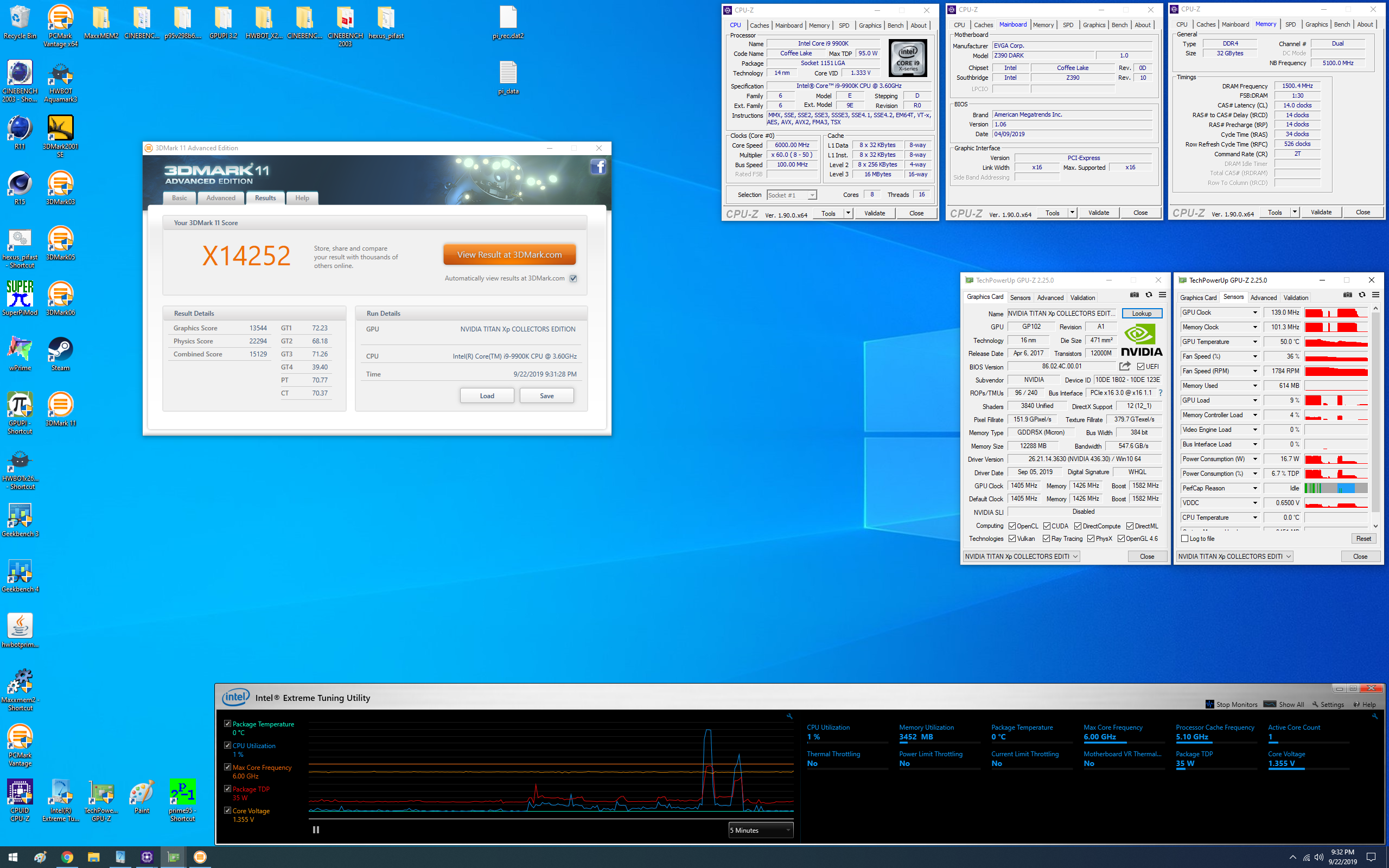
Task: Open hamburger menu in GPU-Z Sensors window
Action: tap(1375, 295)
